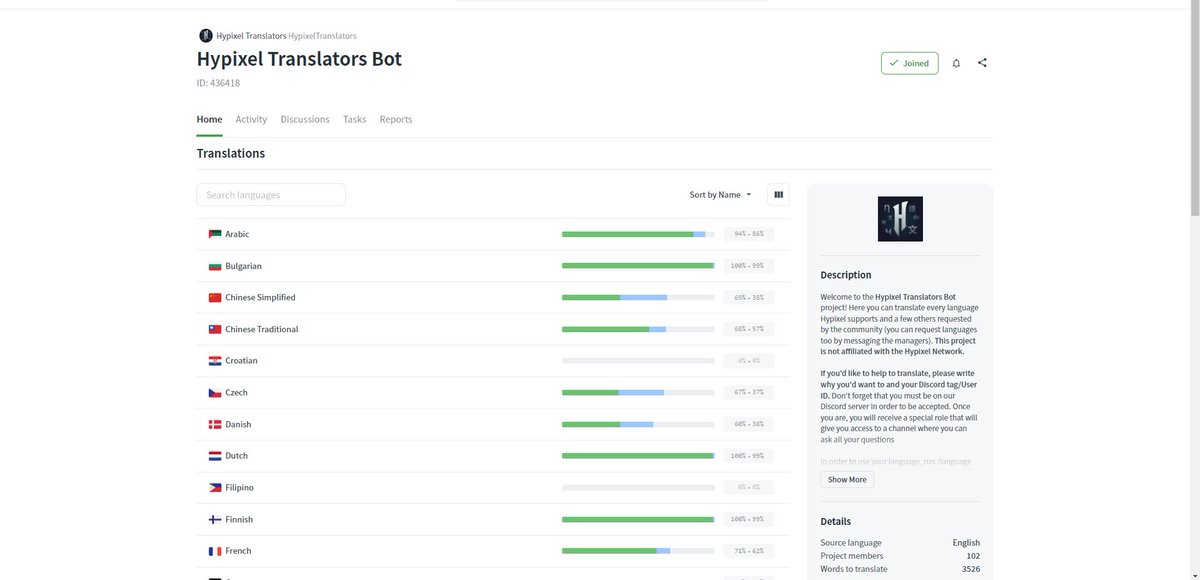The height and width of the screenshot is (580, 1200).
Task: Open the Discussions tab
Action: pos(305,119)
